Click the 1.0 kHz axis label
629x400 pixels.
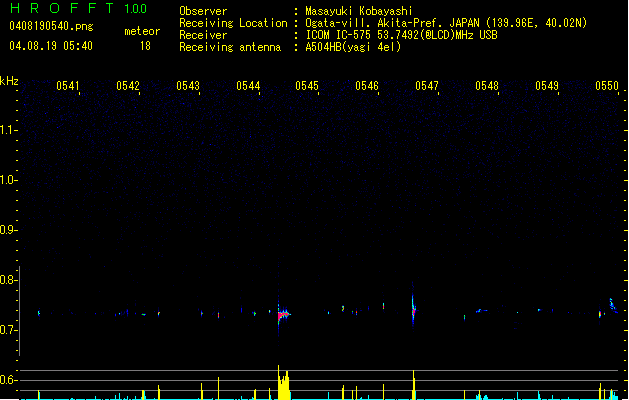point(8,180)
